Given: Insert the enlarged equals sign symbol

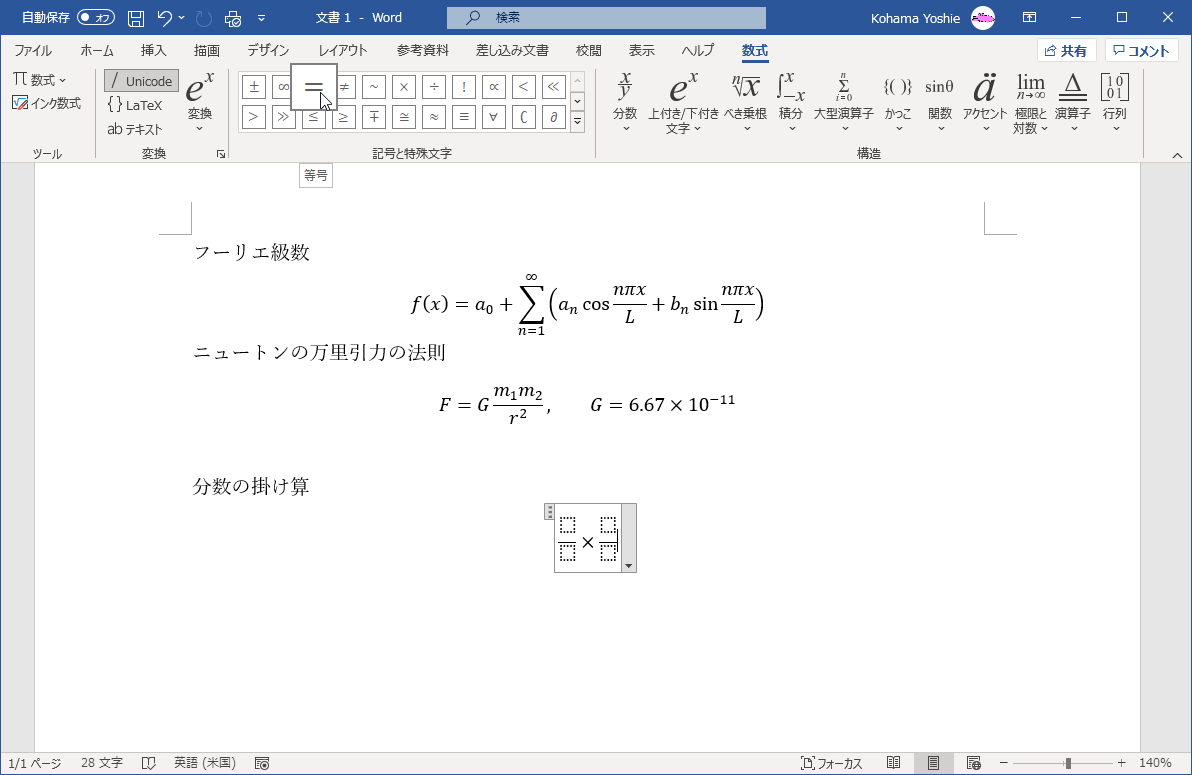Looking at the screenshot, I should [314, 87].
